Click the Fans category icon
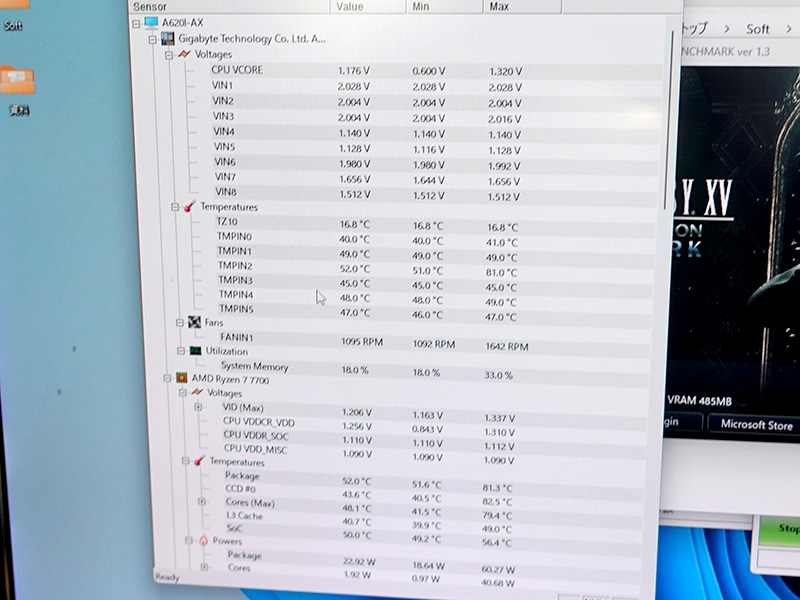The width and height of the screenshot is (800, 600). pos(194,322)
